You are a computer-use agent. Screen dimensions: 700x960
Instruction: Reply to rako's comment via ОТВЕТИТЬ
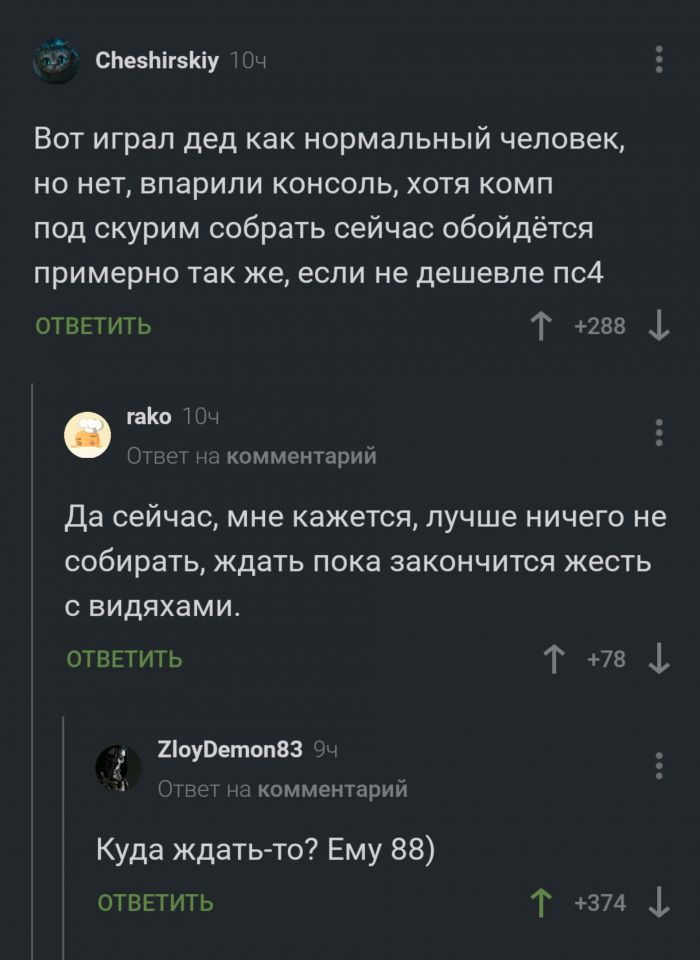tap(125, 659)
